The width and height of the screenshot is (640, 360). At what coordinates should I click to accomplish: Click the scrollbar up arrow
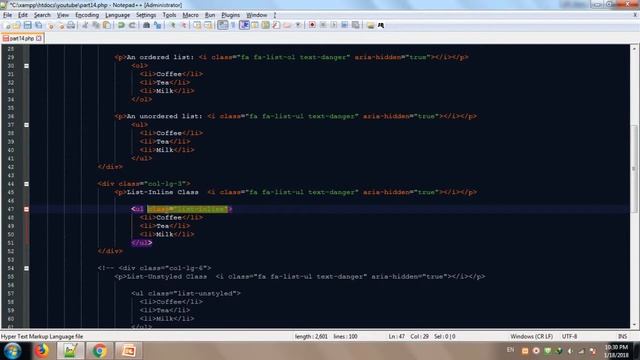(x=634, y=49)
